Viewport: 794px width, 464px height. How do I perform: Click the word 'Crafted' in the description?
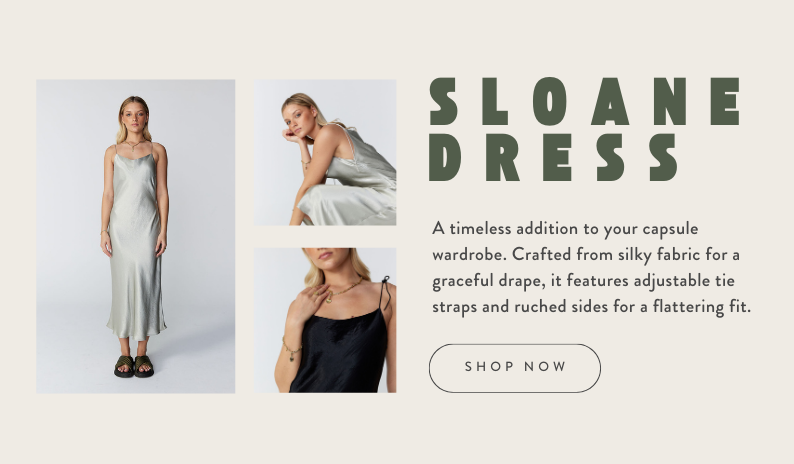541,254
